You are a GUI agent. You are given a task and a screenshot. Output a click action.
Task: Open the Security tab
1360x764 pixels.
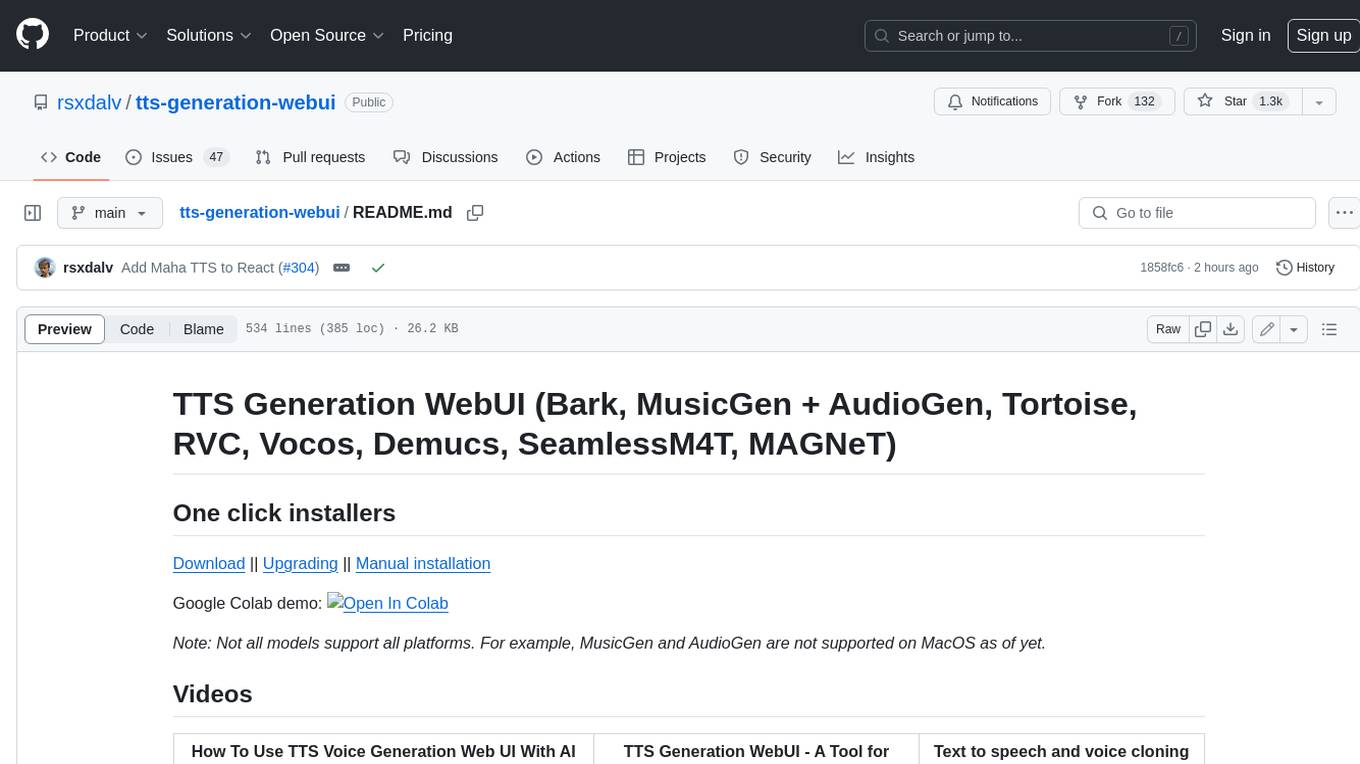coord(772,157)
